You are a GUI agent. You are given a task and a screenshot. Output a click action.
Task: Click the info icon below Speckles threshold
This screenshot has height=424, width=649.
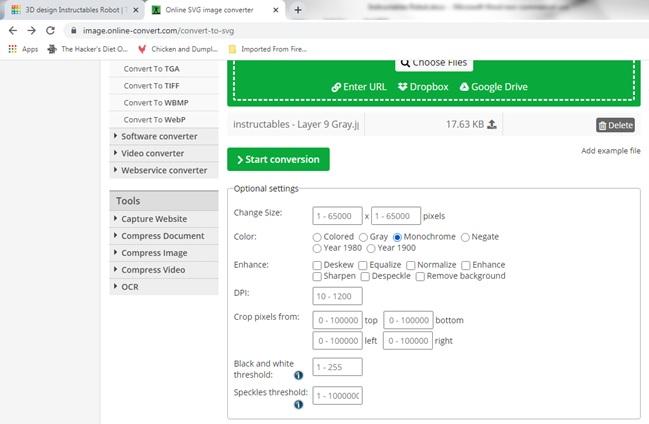298,405
